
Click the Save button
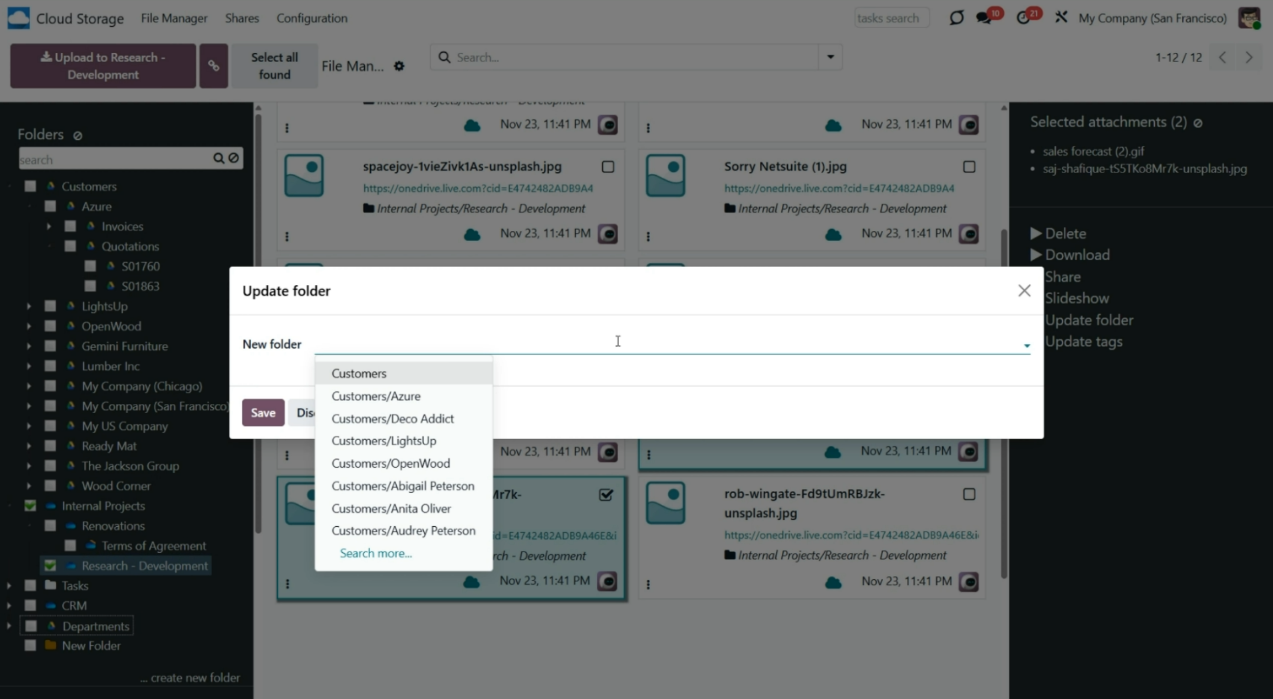(x=263, y=413)
